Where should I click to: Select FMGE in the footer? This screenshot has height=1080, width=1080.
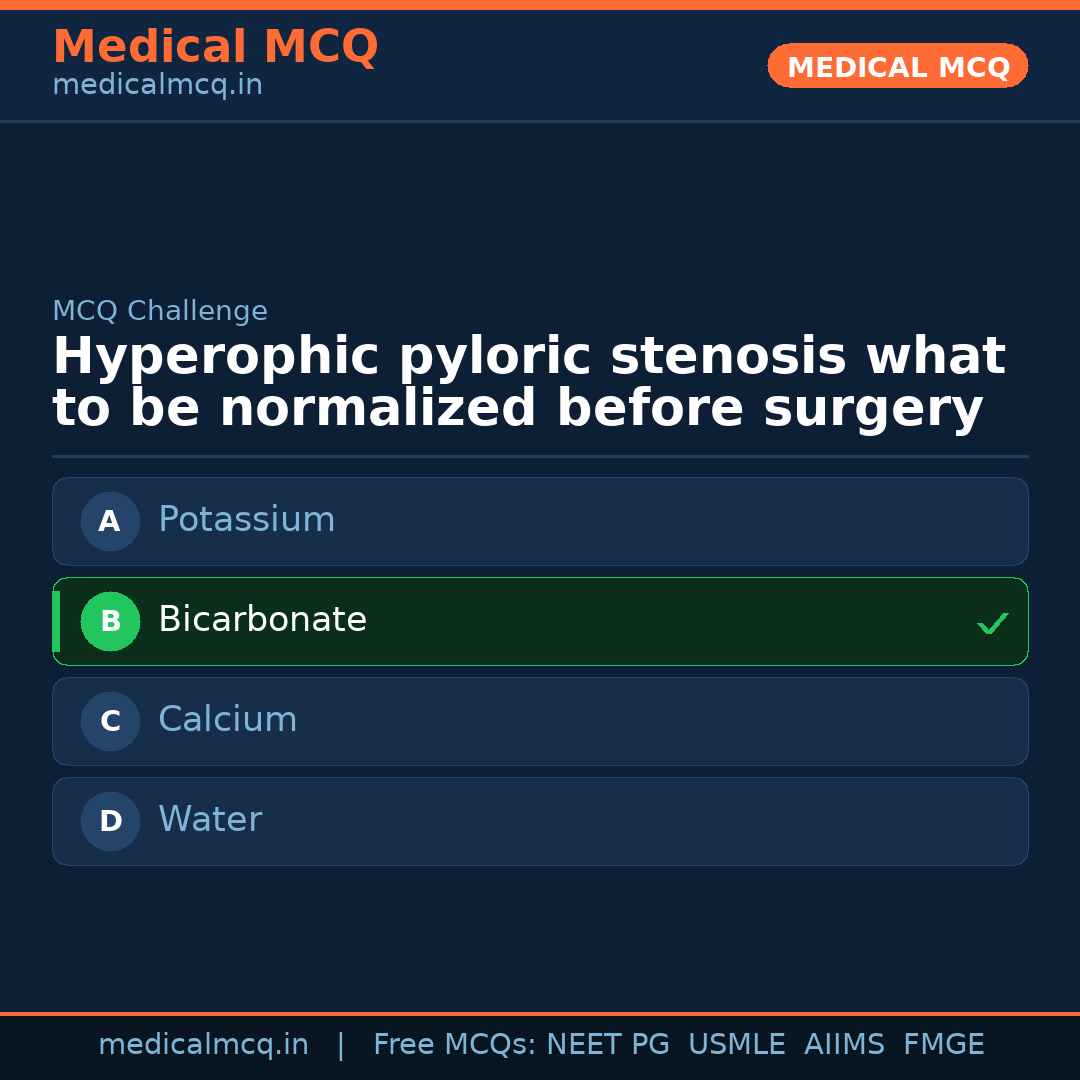943,1045
